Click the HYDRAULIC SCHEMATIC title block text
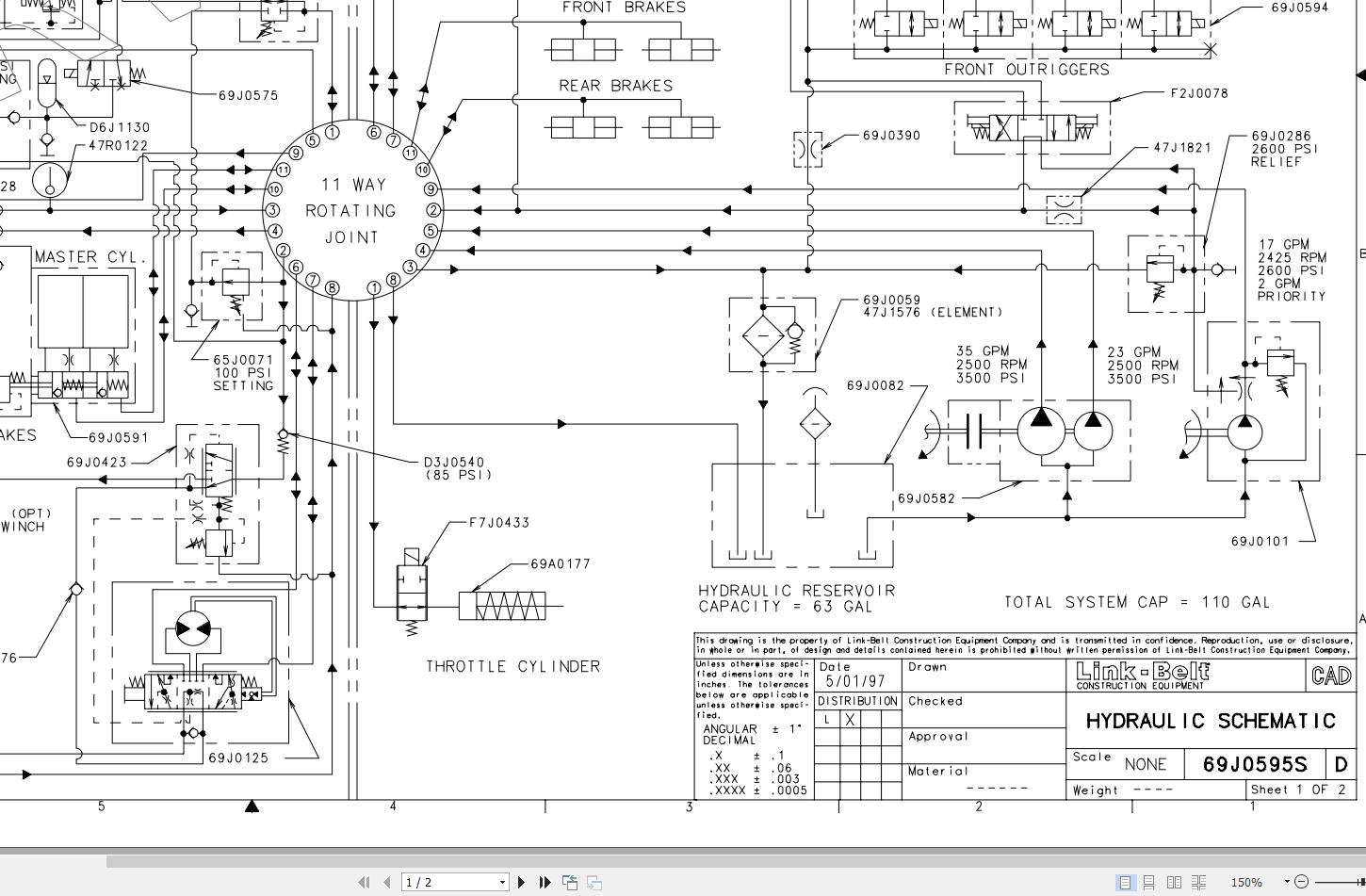The image size is (1366, 896). coord(1212,722)
